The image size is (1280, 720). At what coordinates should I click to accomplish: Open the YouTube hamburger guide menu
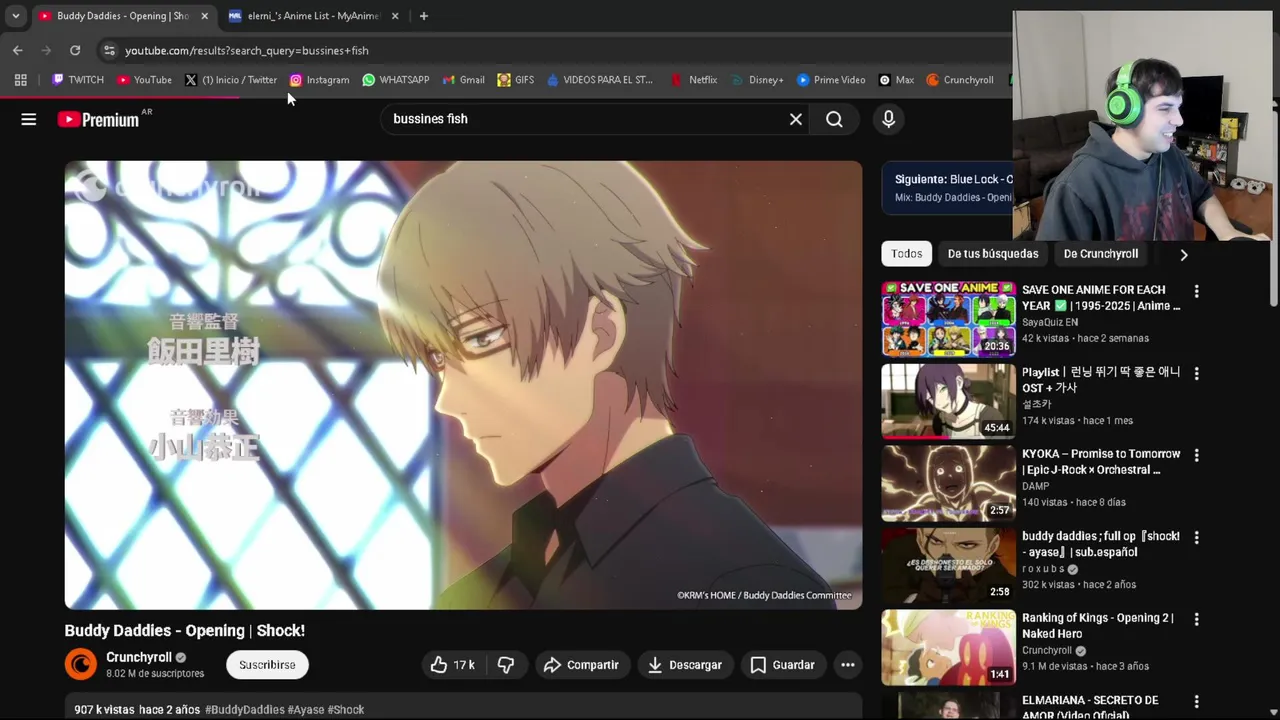28,119
